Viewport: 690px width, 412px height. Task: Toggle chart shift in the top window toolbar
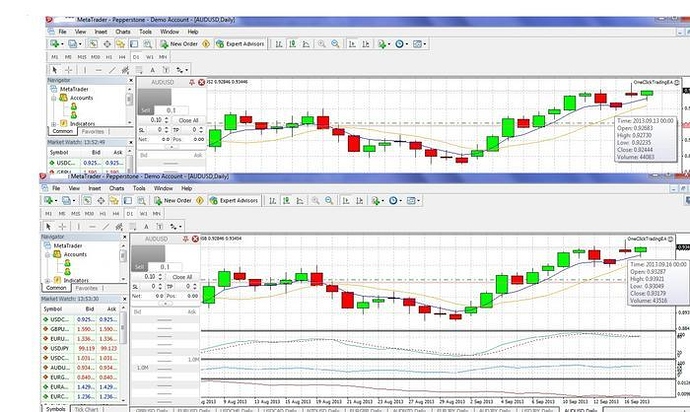366,44
